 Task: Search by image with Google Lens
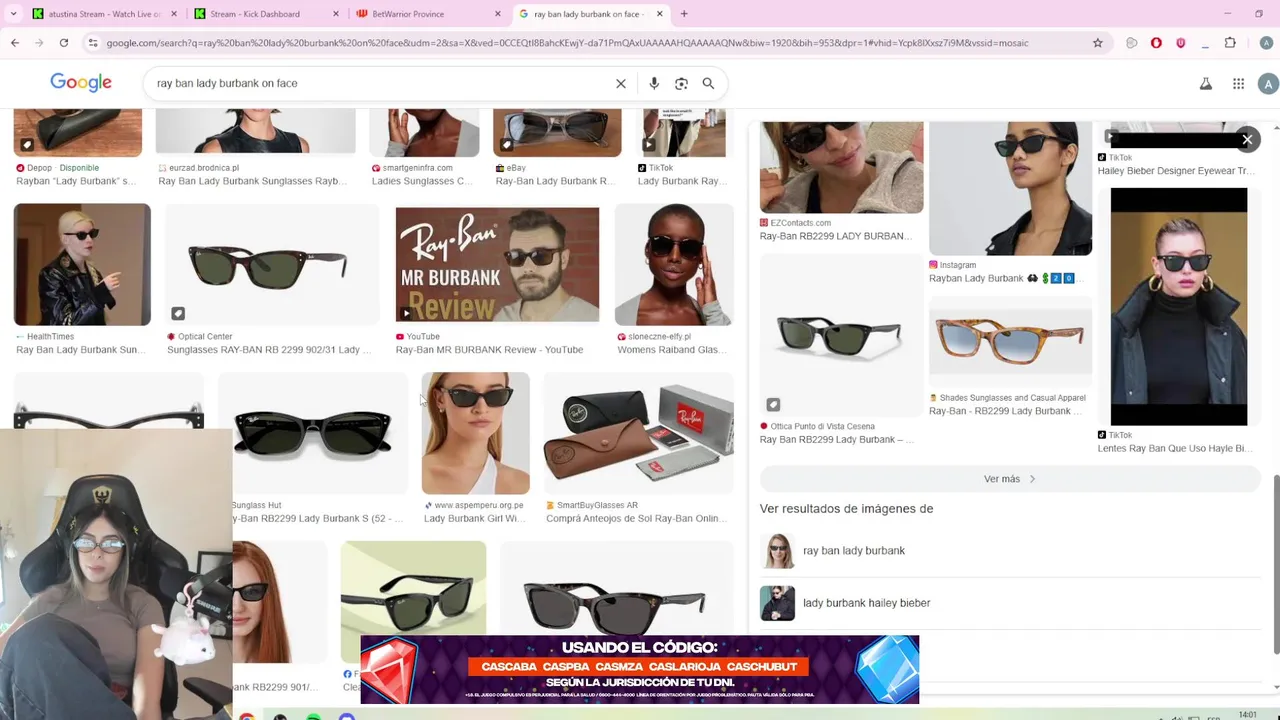[x=681, y=83]
